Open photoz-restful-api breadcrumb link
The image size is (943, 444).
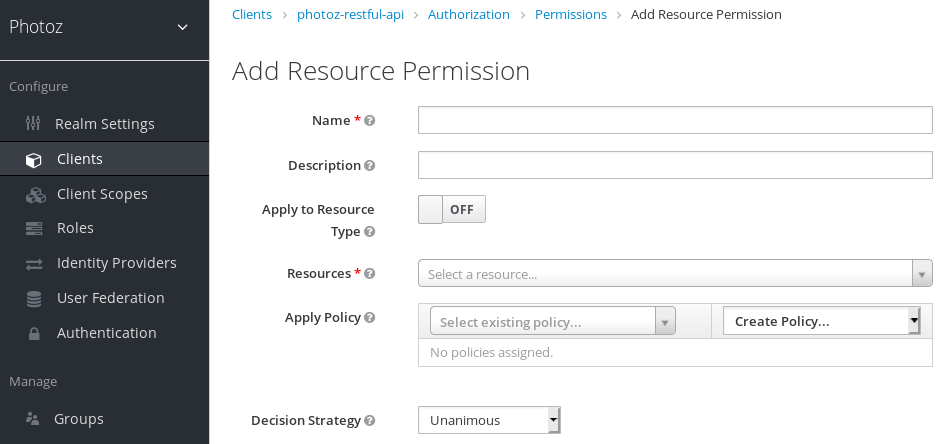tap(350, 15)
